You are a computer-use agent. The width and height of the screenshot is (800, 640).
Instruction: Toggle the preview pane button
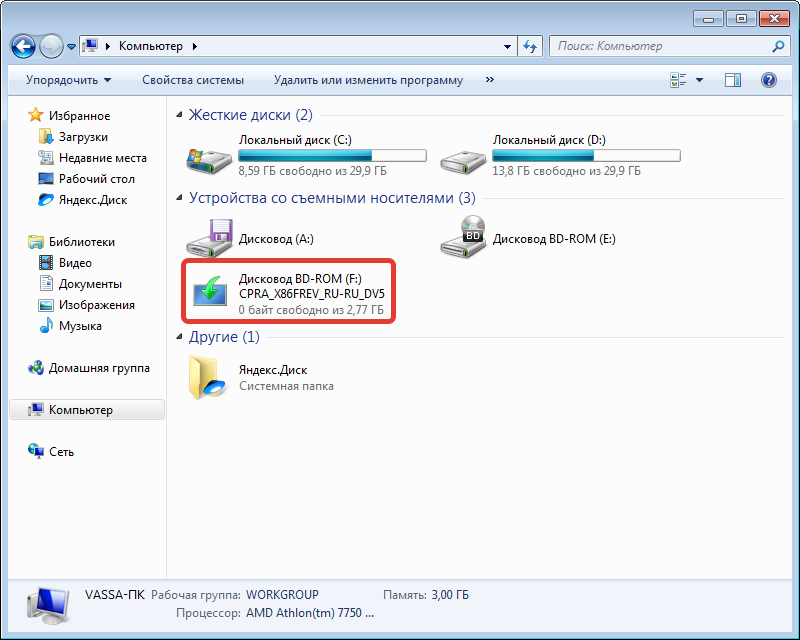(x=733, y=80)
